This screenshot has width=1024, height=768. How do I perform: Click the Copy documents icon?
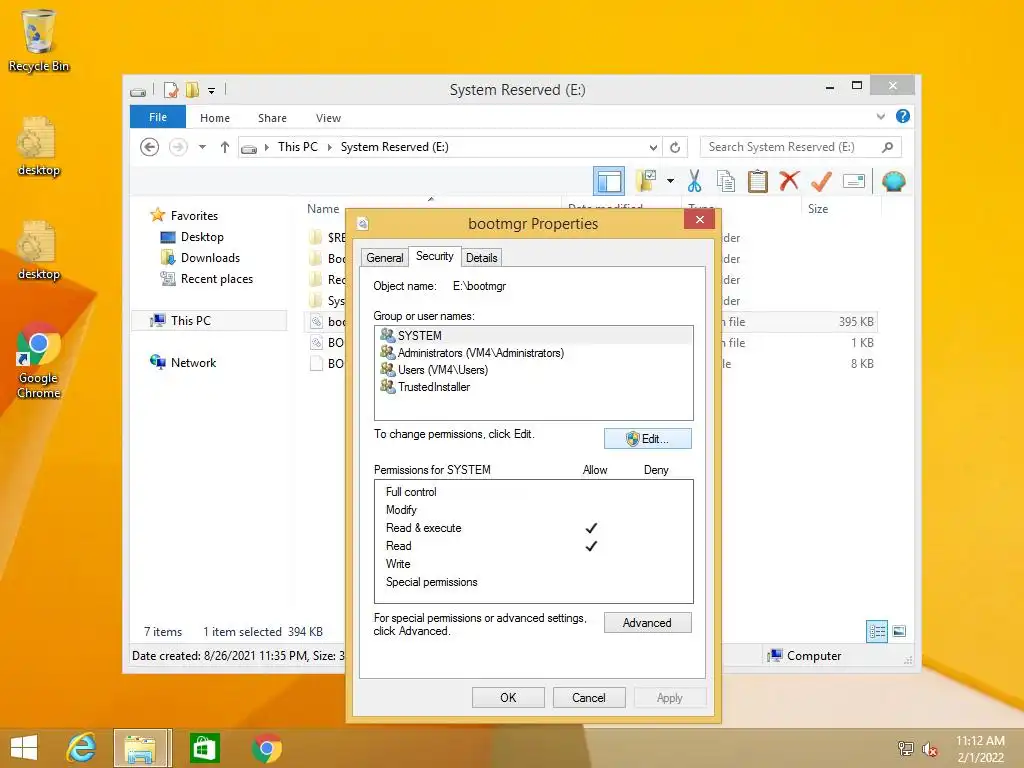pyautogui.click(x=726, y=181)
